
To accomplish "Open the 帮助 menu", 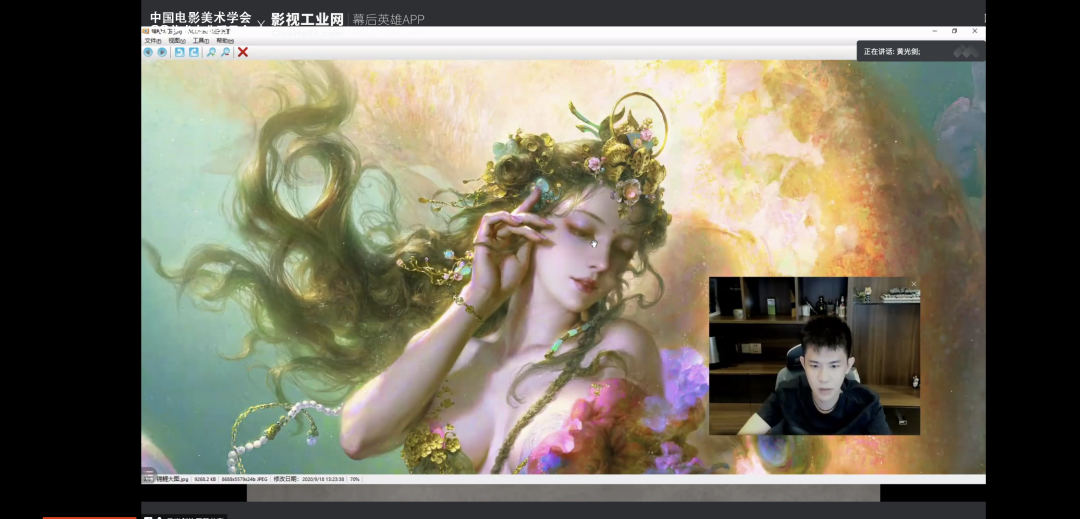I will click(x=225, y=41).
